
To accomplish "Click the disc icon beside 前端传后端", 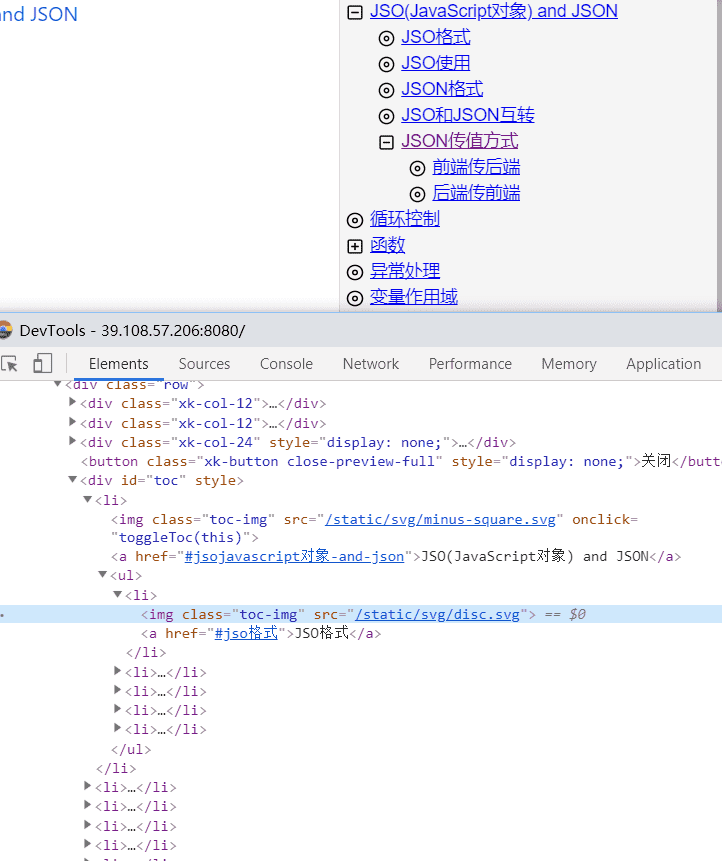I will tap(418, 168).
